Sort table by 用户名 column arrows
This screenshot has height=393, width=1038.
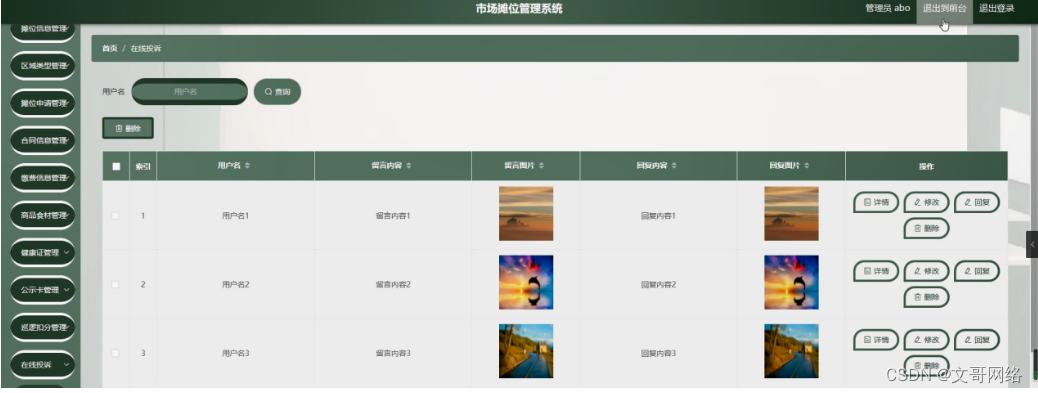248,166
